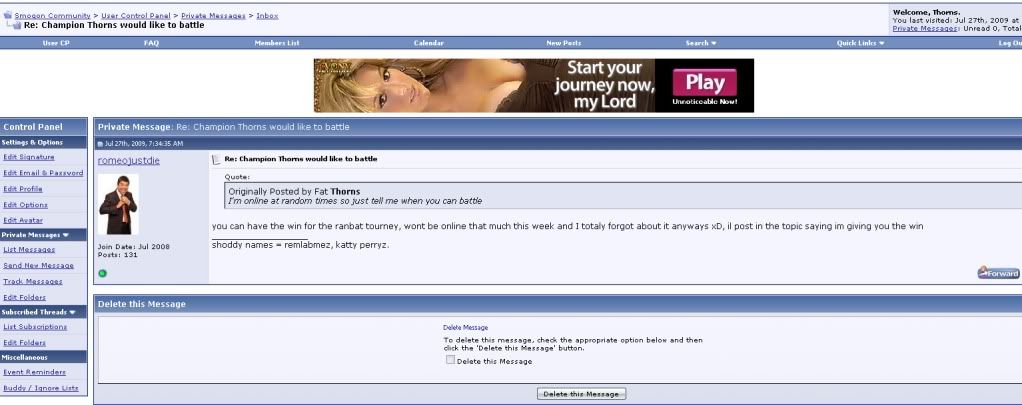The height and width of the screenshot is (405, 1022).
Task: Open the Search dropdown menu
Action: point(700,43)
